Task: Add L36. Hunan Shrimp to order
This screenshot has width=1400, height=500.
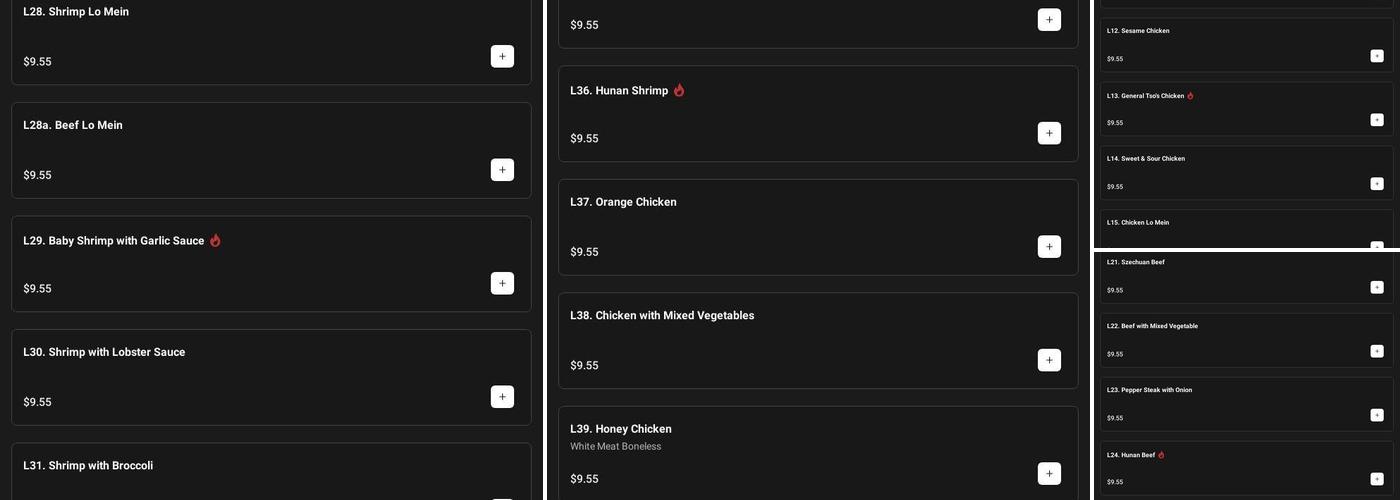Action: [x=1049, y=133]
